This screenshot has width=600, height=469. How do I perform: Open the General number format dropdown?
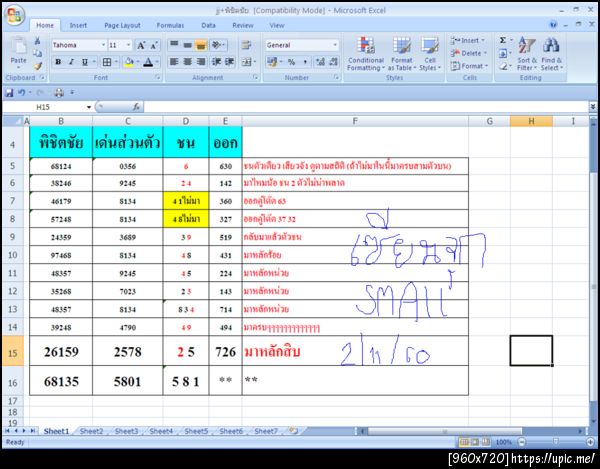click(335, 45)
